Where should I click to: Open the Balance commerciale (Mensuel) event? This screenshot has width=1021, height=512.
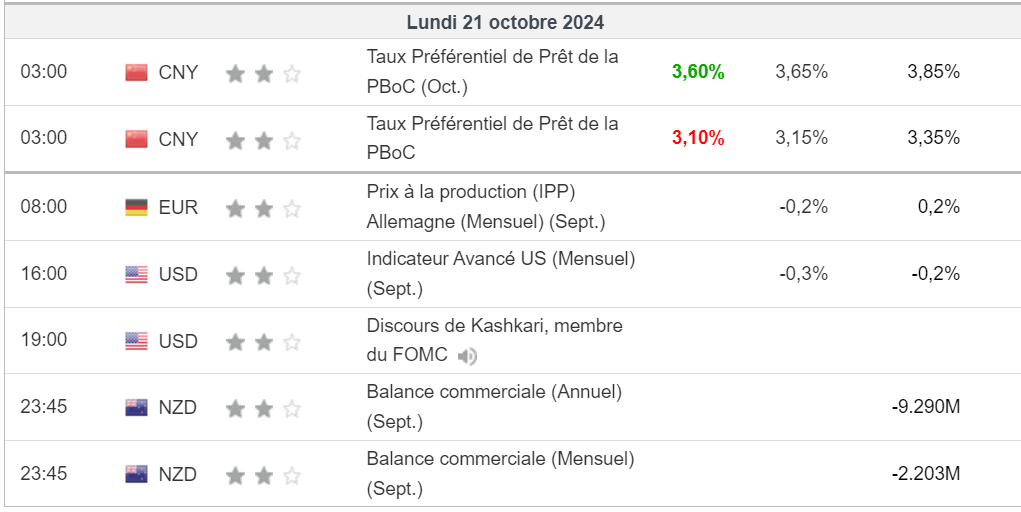pos(500,473)
